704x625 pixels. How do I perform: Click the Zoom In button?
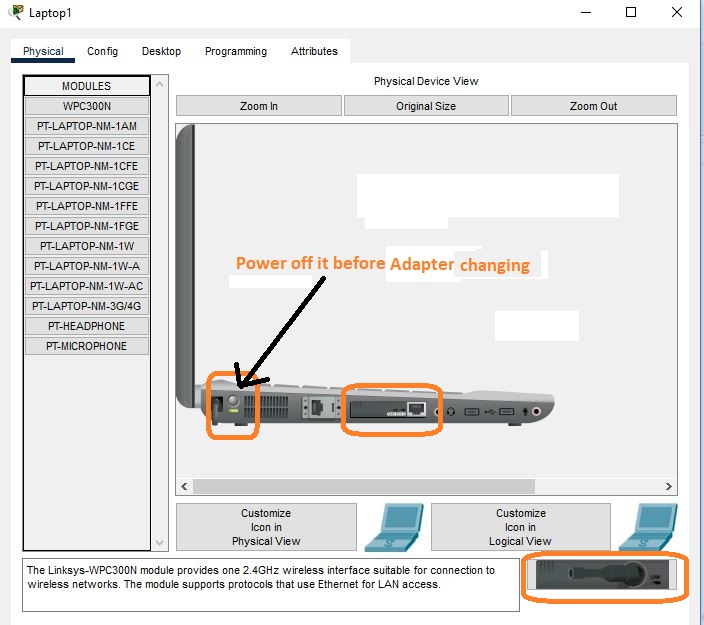pos(259,106)
